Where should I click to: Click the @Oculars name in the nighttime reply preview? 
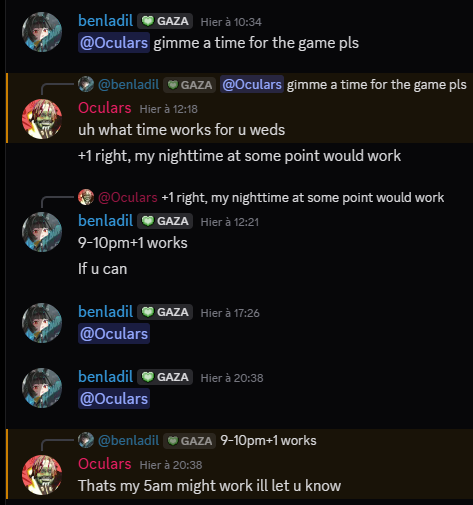point(128,197)
